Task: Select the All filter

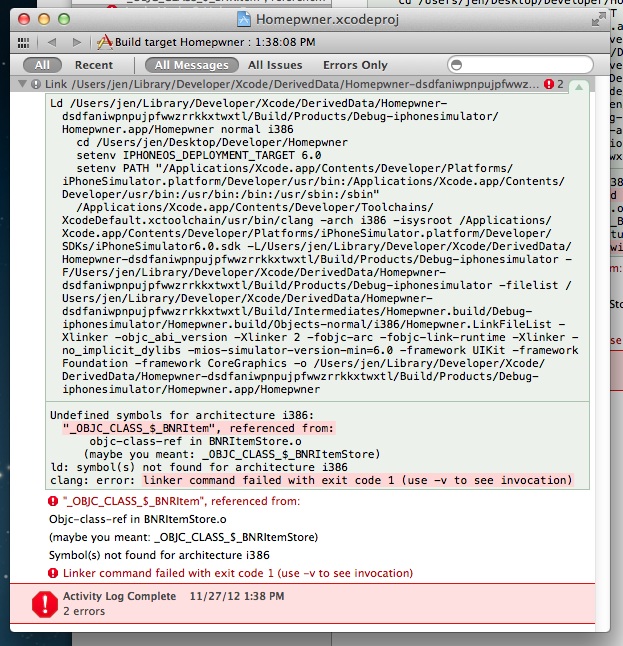Action: click(x=42, y=65)
